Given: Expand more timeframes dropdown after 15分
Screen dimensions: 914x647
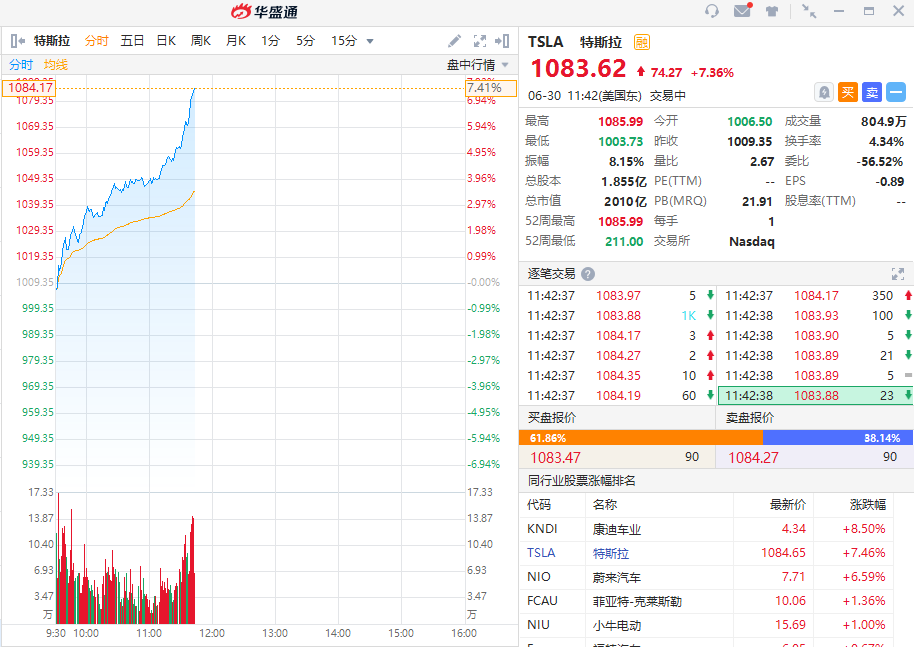Looking at the screenshot, I should [370, 41].
